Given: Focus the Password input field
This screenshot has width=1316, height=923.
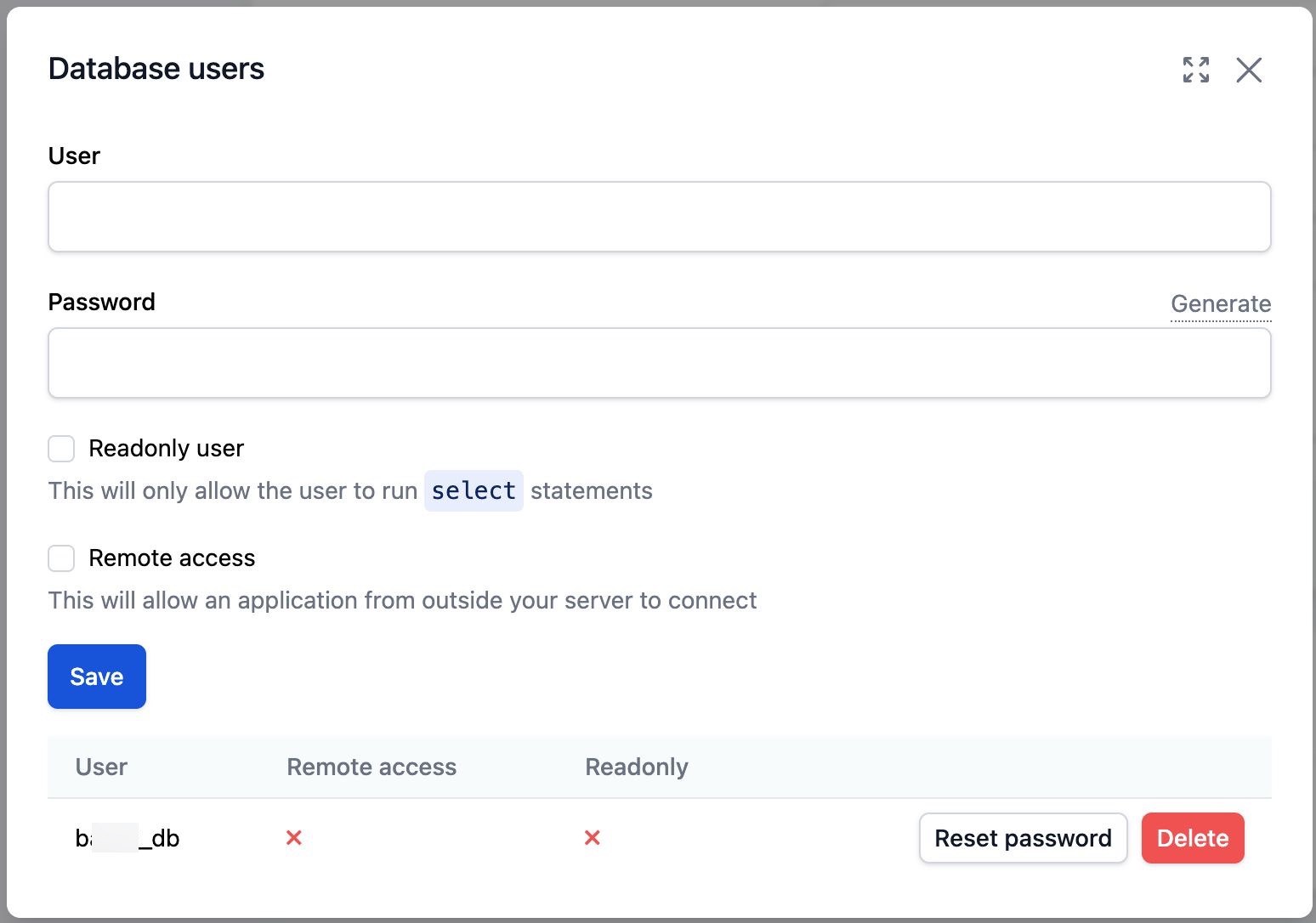Looking at the screenshot, I should click(x=659, y=363).
